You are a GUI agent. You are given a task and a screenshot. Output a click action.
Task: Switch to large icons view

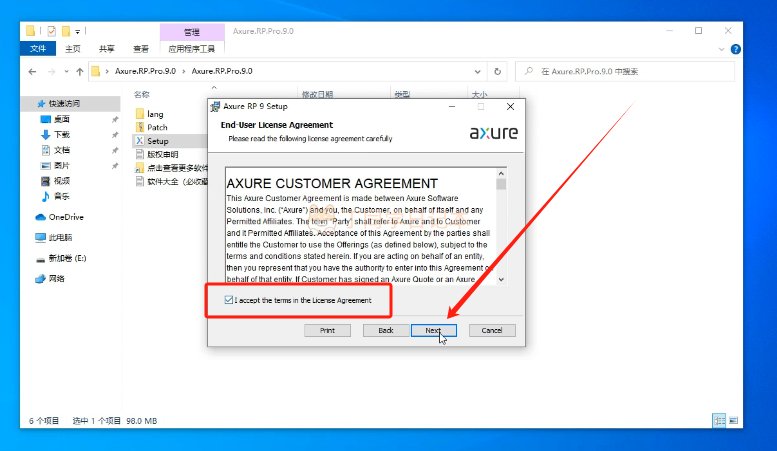pyautogui.click(x=733, y=421)
